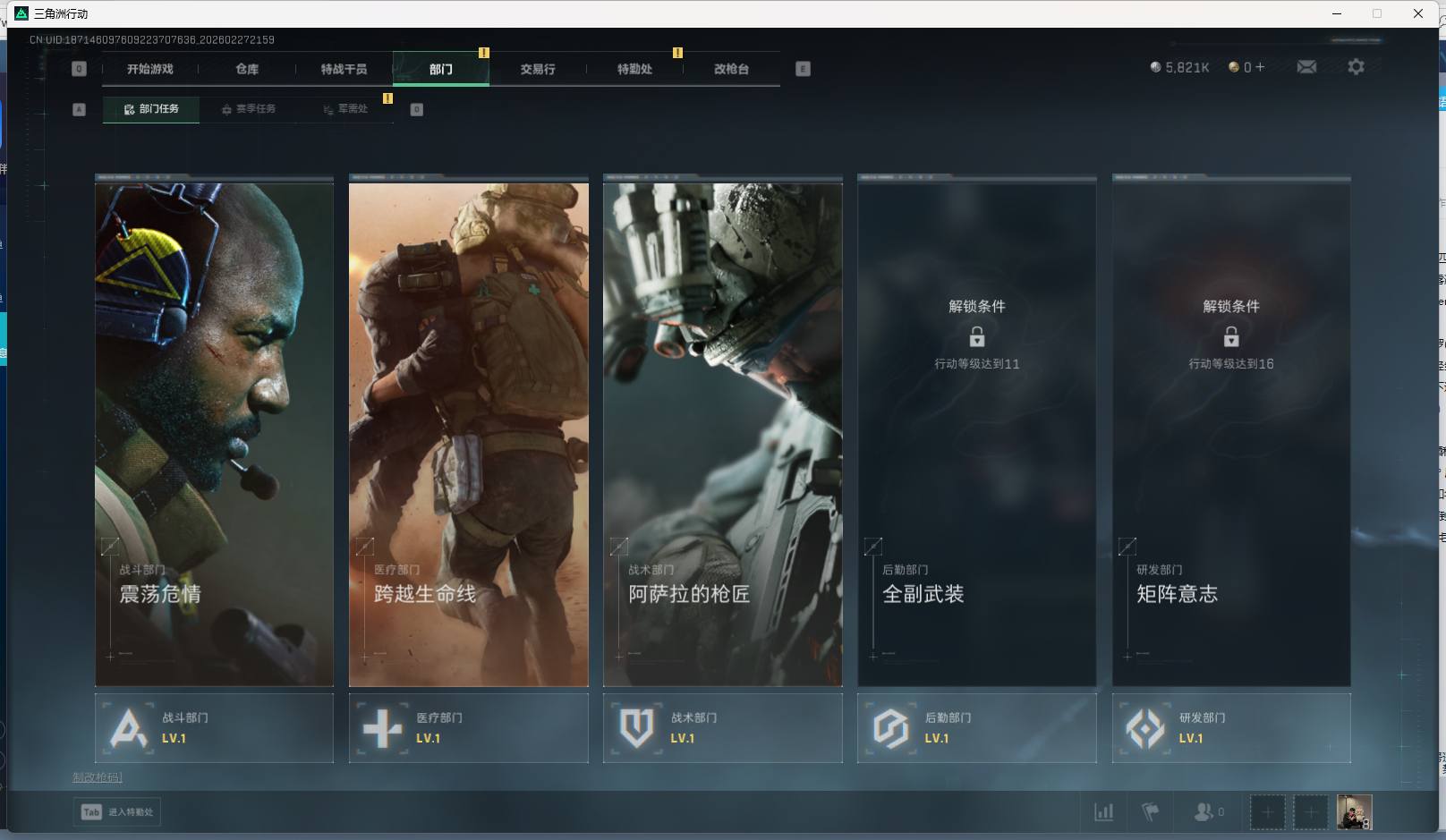
Task: Select the 部门任务 sub-tab
Action: 151,109
